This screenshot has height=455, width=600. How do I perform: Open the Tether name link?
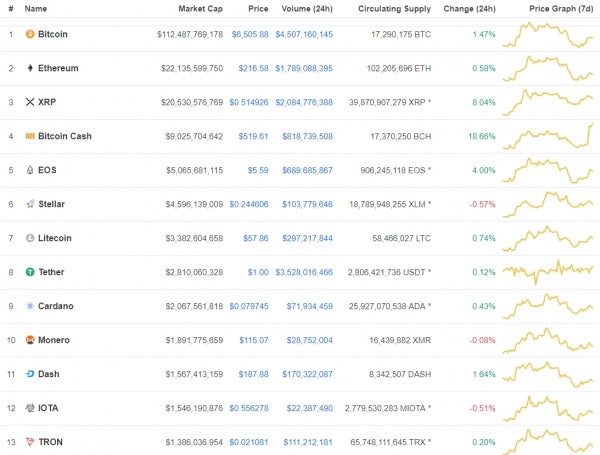[x=51, y=272]
